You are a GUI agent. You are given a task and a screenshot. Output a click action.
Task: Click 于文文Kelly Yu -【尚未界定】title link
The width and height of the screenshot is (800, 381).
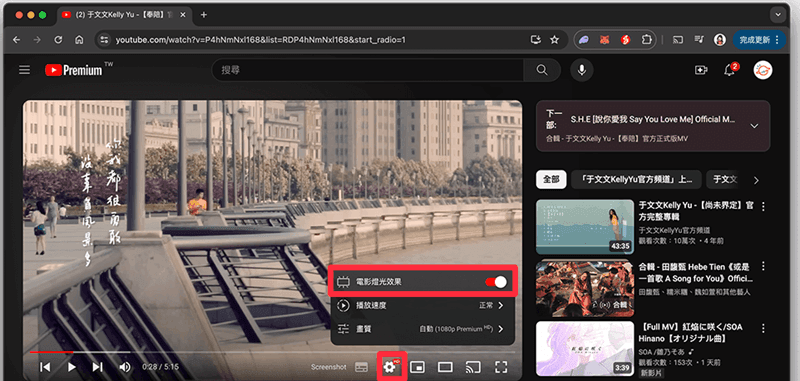(x=696, y=211)
